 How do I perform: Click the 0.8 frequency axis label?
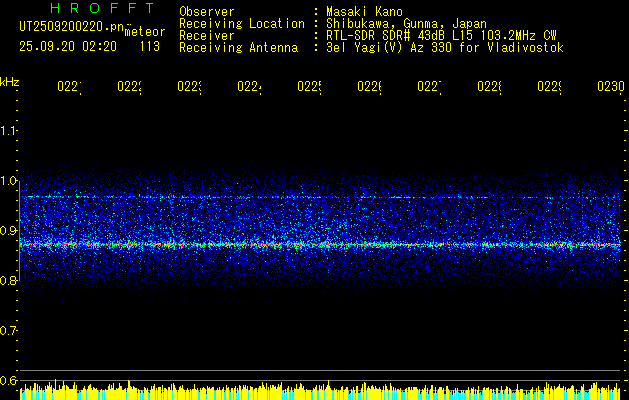click(x=8, y=280)
